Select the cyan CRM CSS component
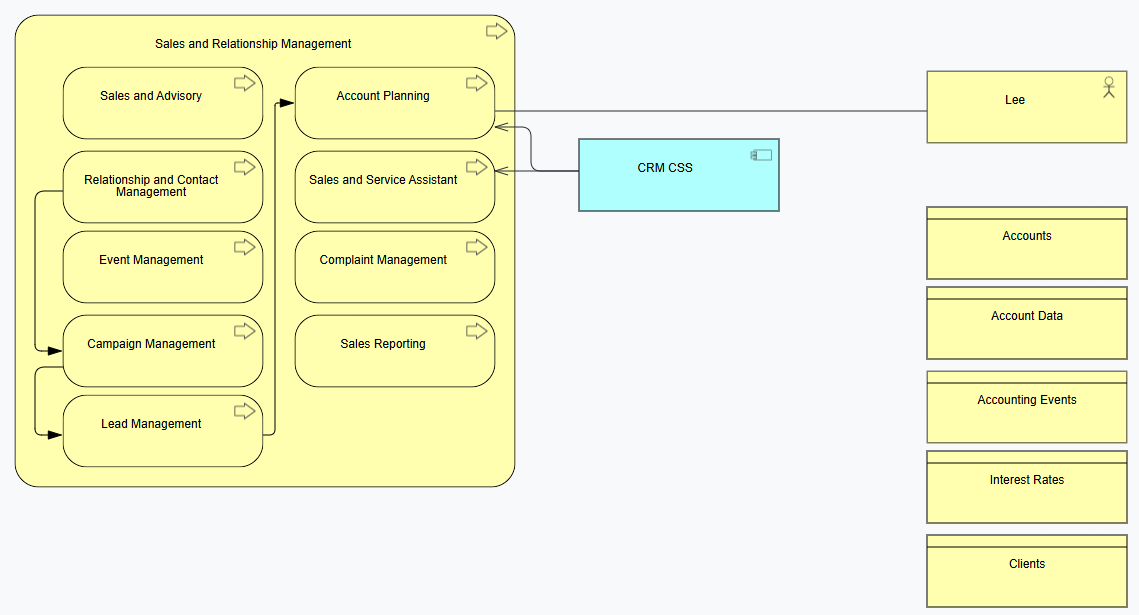Screen dimensions: 1139x615 click(678, 175)
